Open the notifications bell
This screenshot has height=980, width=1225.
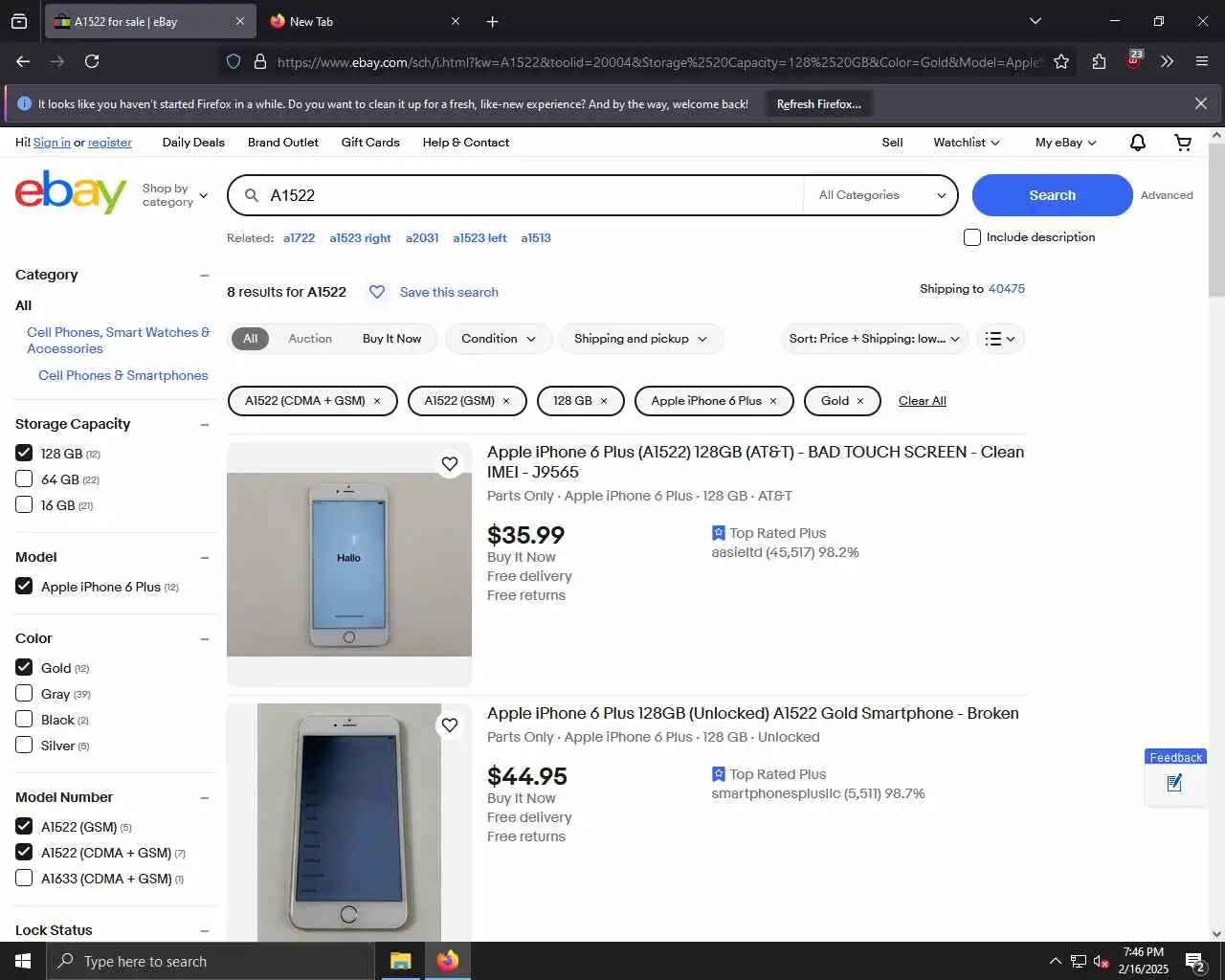(1138, 143)
